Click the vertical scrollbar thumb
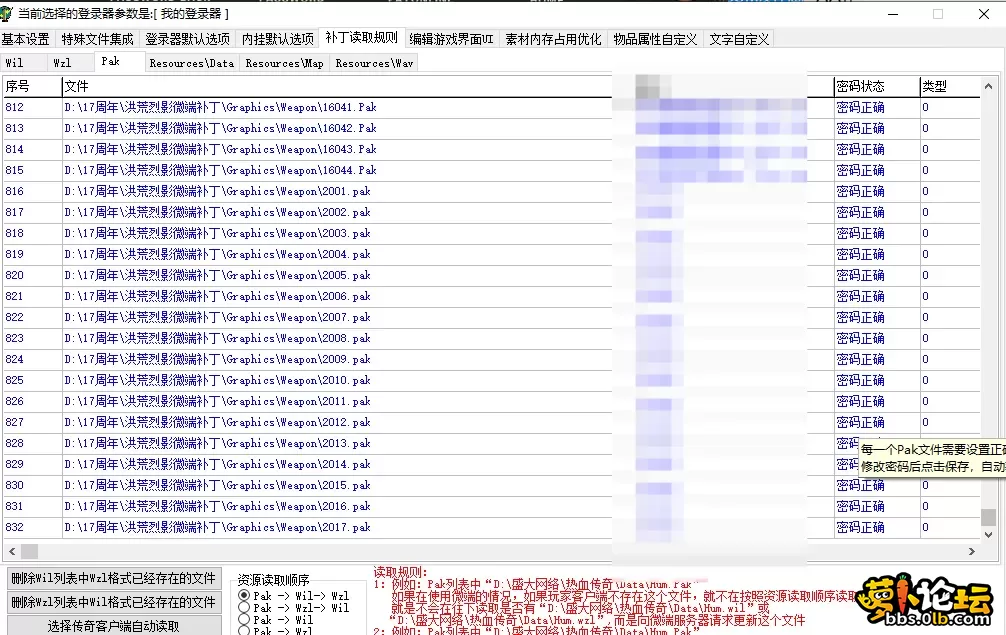 tap(988, 517)
